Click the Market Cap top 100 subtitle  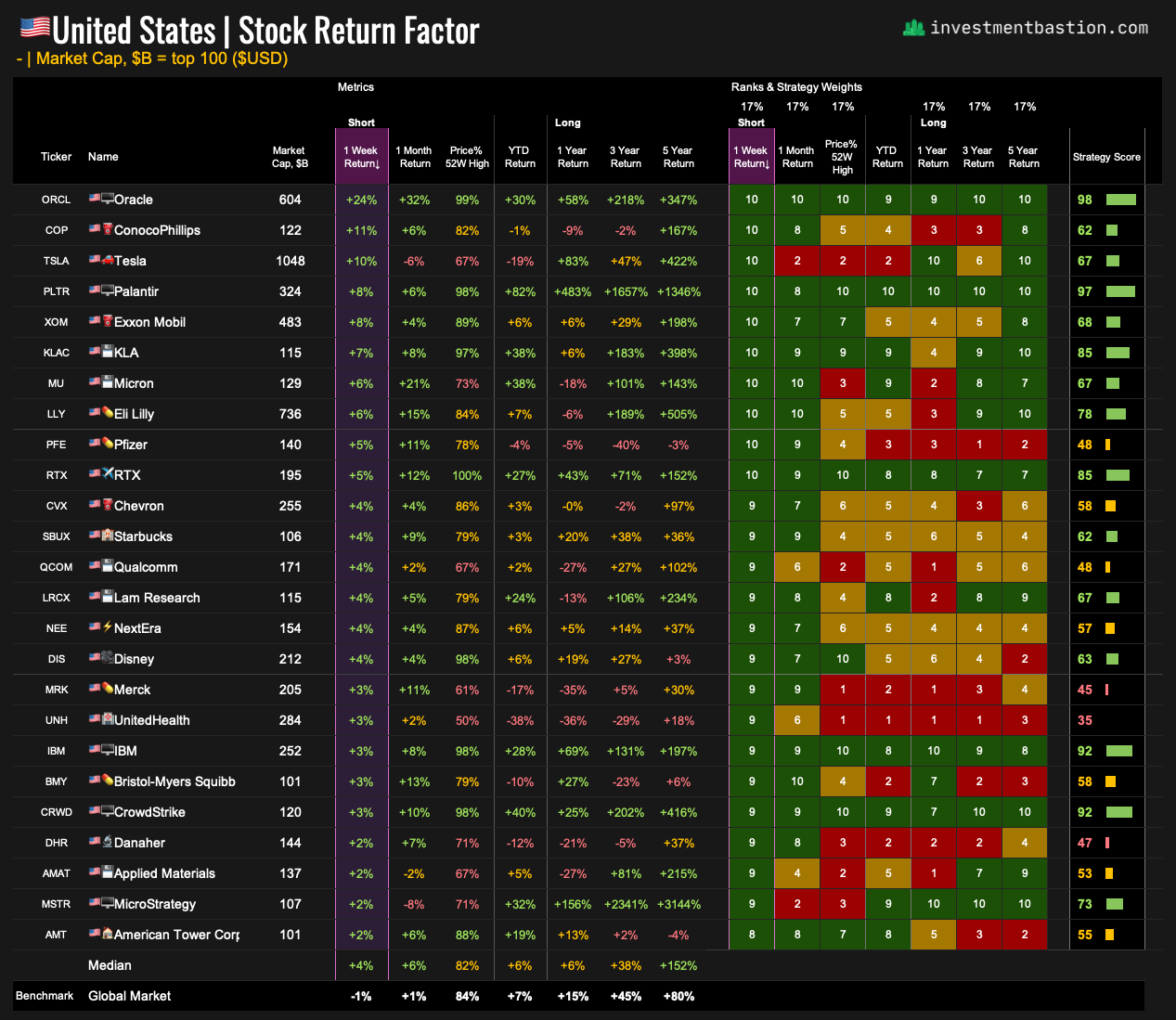click(x=153, y=58)
